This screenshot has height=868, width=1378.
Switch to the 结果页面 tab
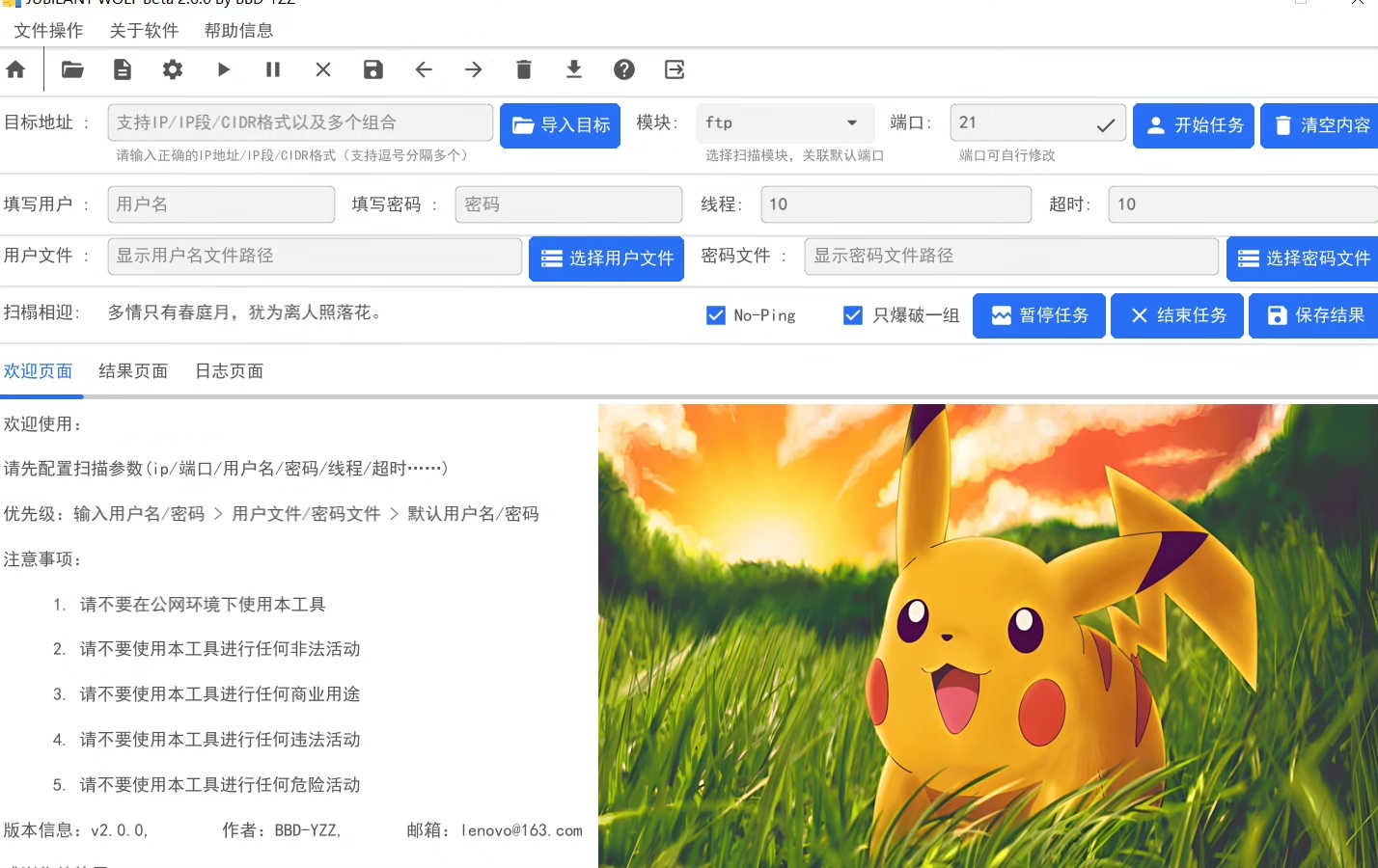pos(133,371)
